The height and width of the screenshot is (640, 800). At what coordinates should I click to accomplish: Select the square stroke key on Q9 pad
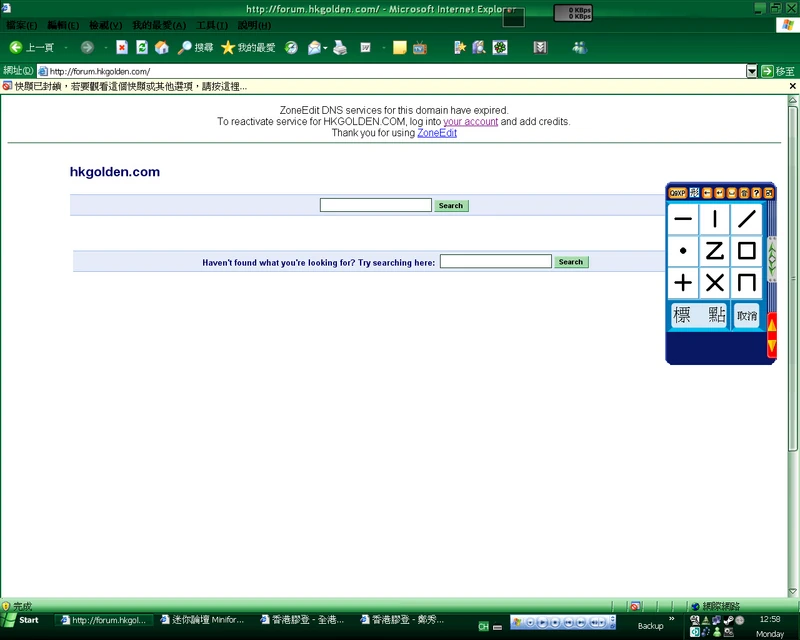[746, 251]
